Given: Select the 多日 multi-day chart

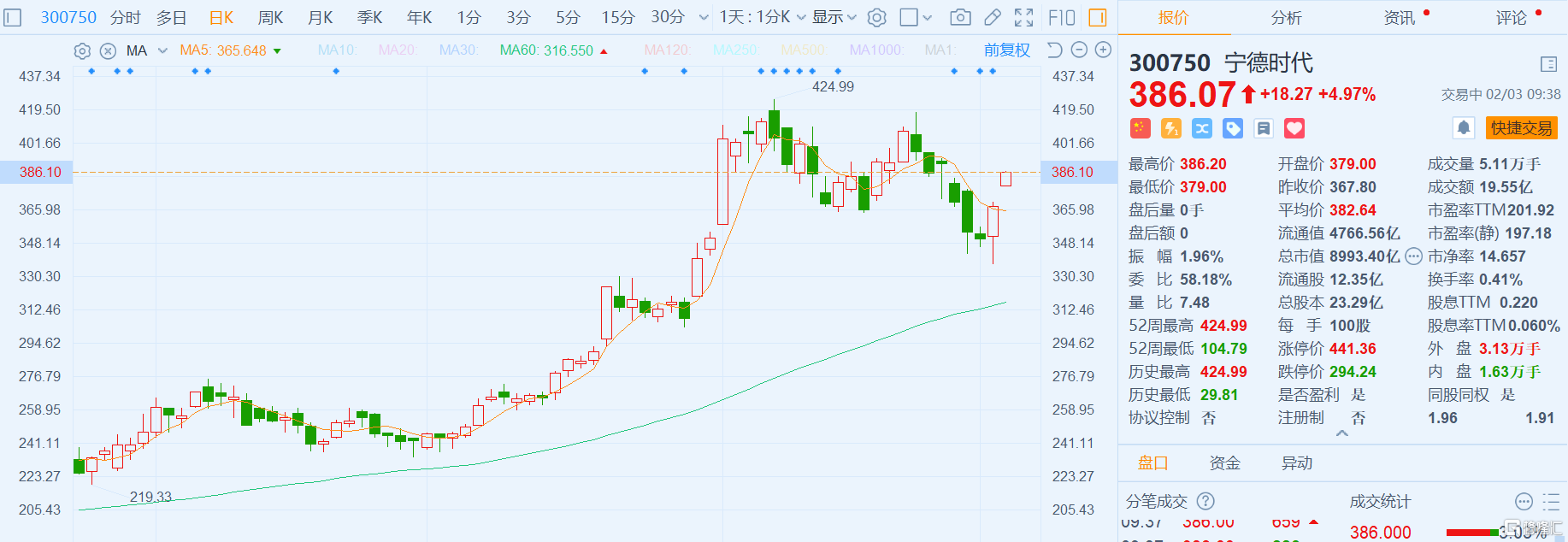Looking at the screenshot, I should tap(171, 17).
